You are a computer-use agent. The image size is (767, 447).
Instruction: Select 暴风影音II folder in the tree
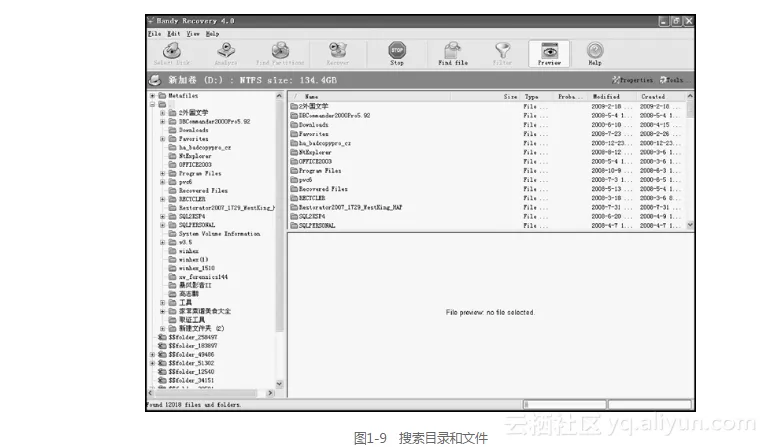(195, 285)
